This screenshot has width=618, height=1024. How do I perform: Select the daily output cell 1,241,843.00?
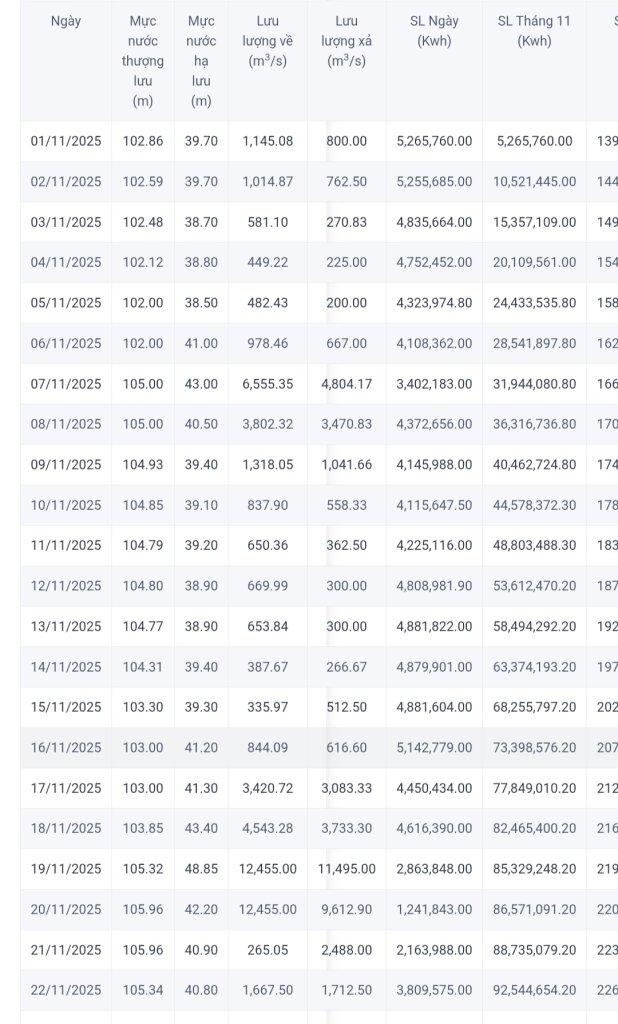434,909
